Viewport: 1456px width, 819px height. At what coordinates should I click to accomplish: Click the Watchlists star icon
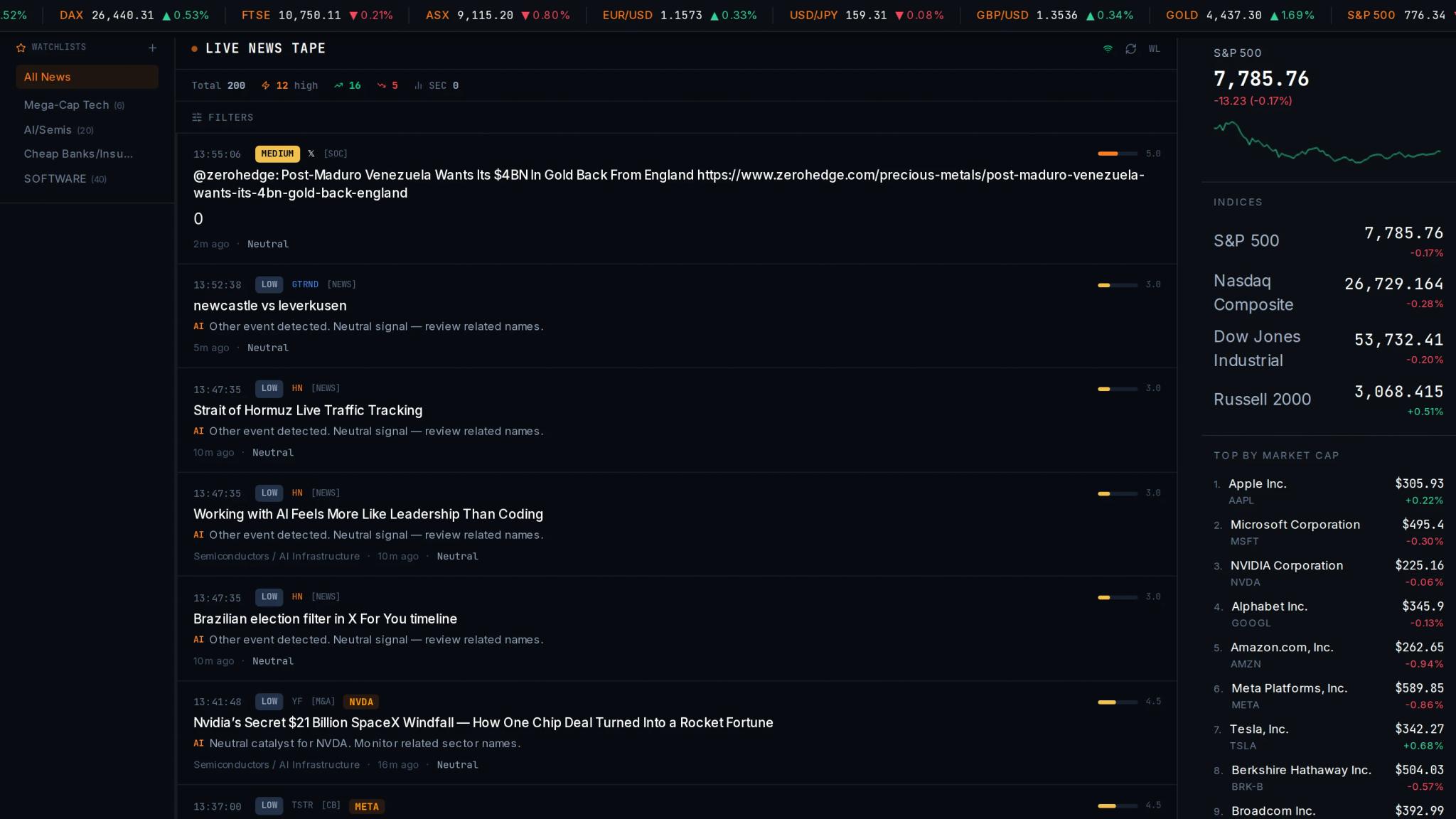[21, 48]
